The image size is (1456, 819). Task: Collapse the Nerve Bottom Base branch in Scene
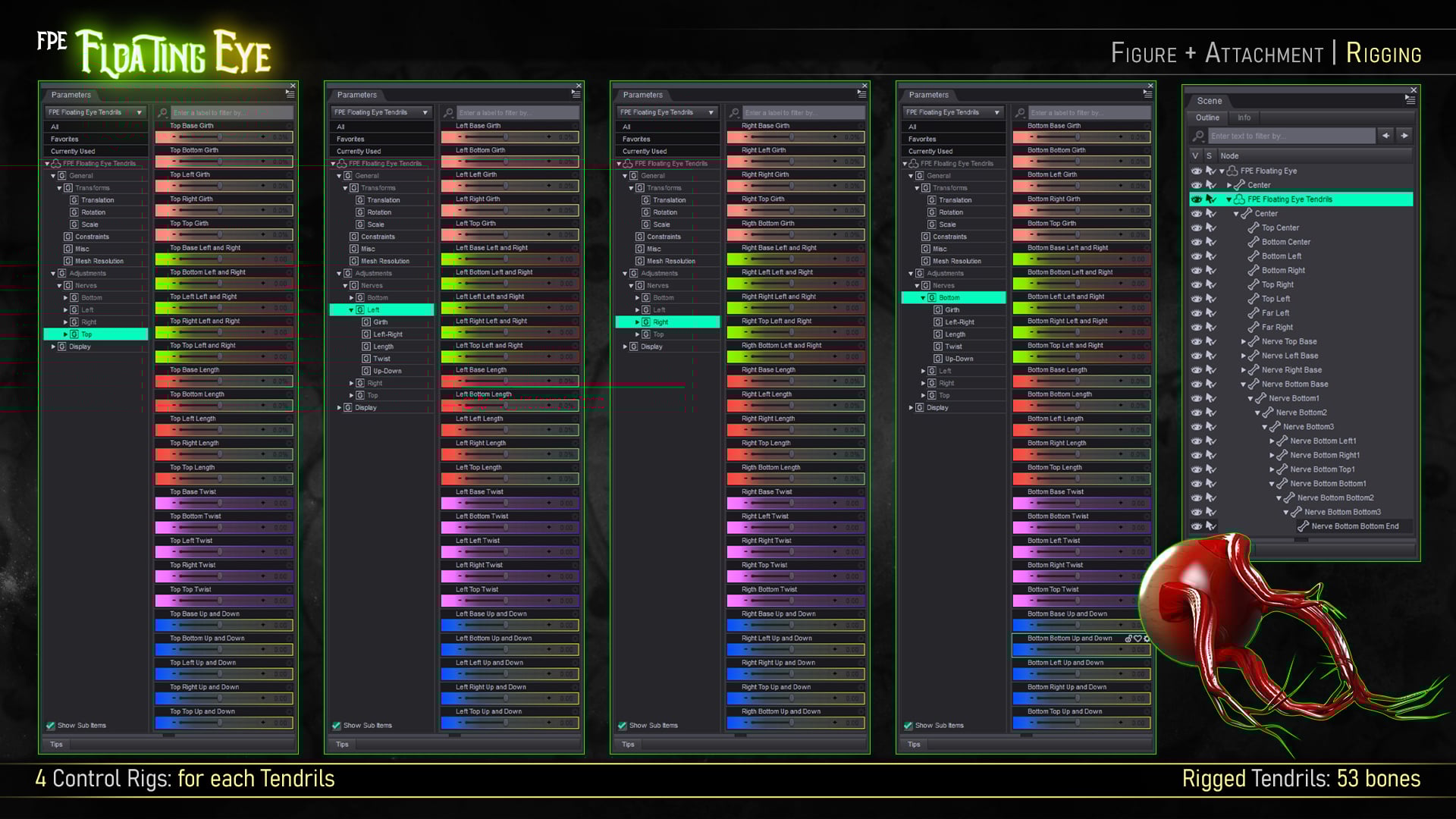click(1242, 384)
